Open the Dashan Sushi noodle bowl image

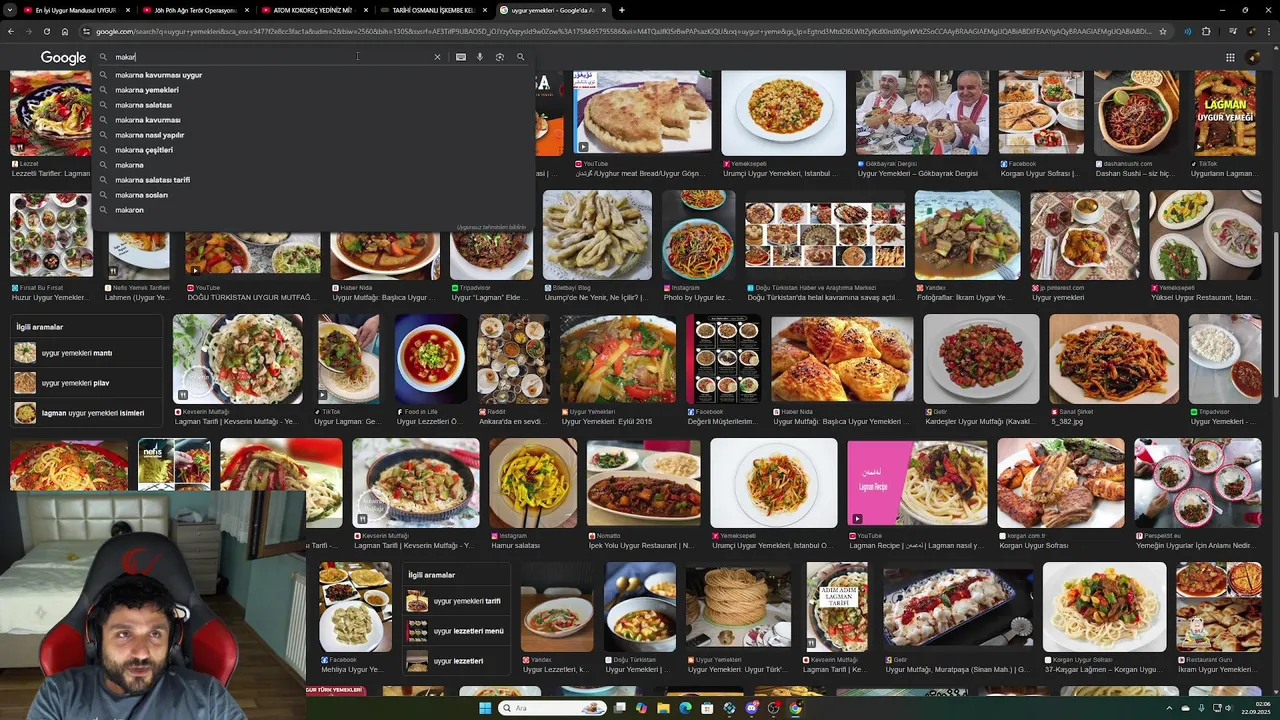pos(1136,113)
